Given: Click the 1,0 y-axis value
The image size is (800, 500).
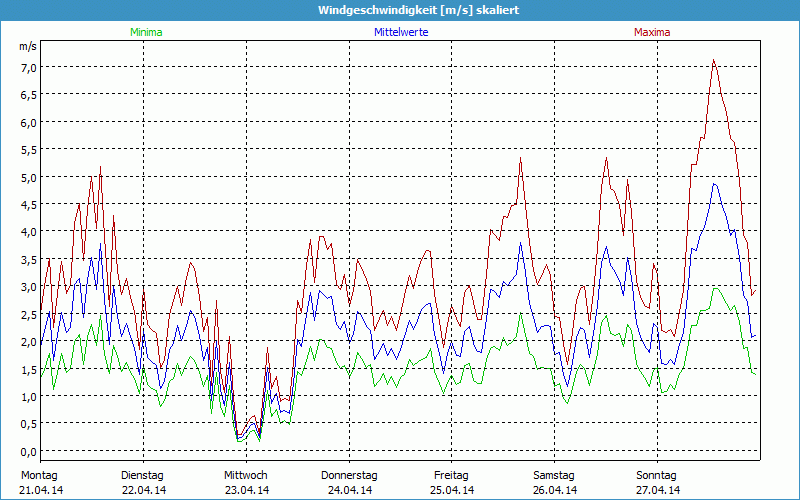Looking at the screenshot, I should coord(28,397).
